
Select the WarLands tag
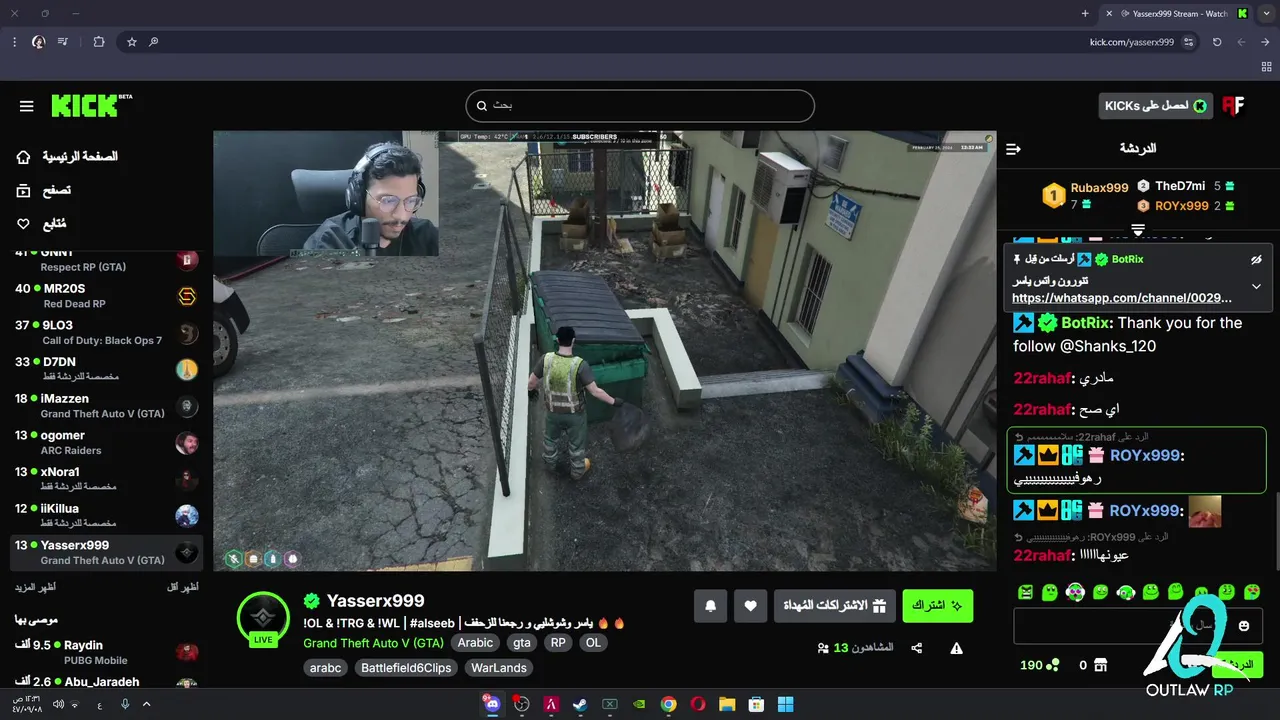[499, 668]
